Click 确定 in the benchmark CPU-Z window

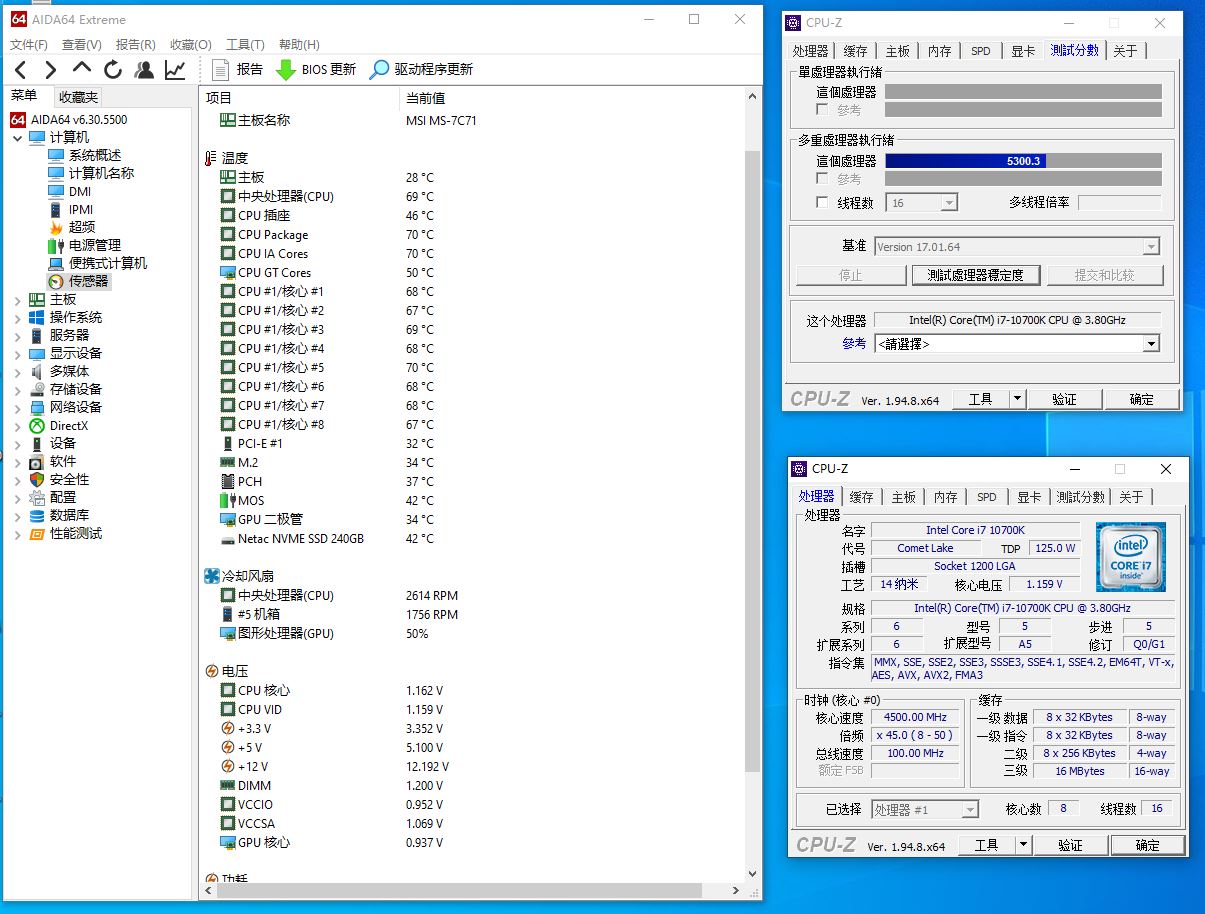(x=1142, y=399)
